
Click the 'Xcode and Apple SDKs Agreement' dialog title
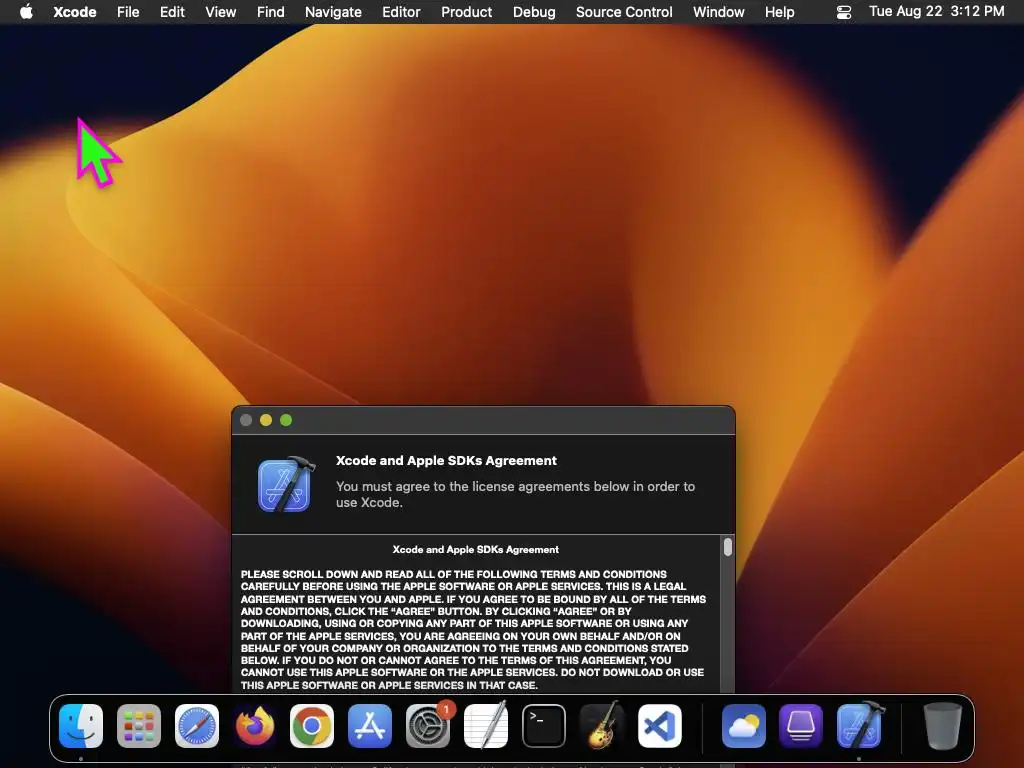446,460
